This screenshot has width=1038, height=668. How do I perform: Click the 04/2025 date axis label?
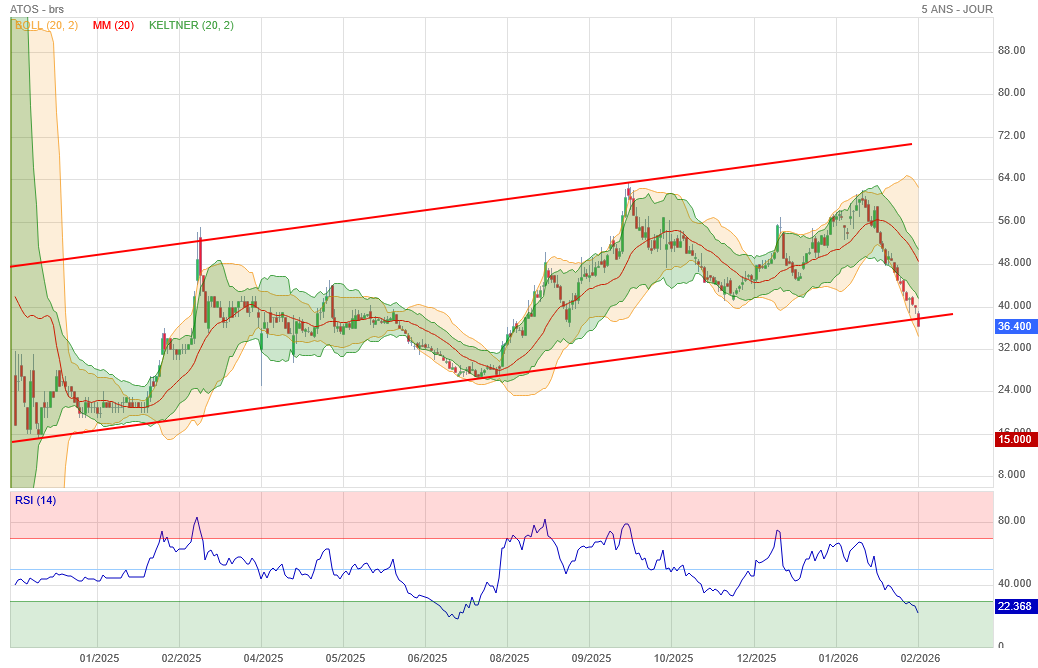263,659
